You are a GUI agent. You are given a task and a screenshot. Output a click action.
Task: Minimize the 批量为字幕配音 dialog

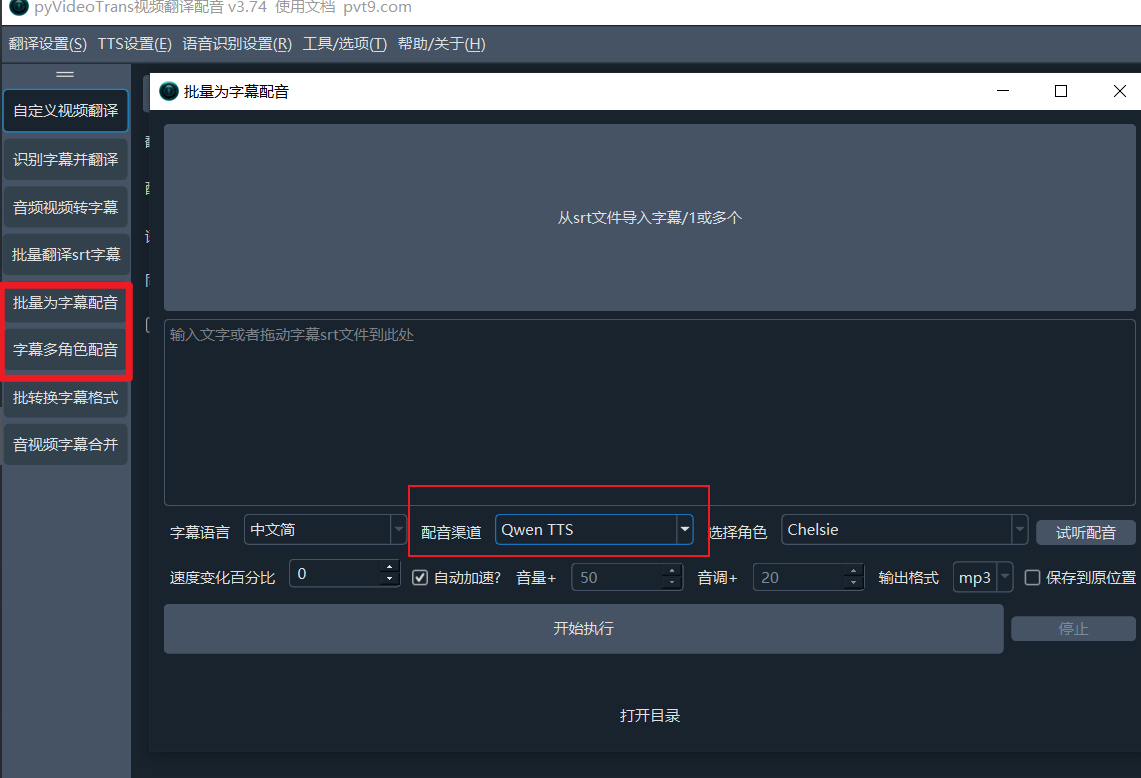tap(1003, 91)
